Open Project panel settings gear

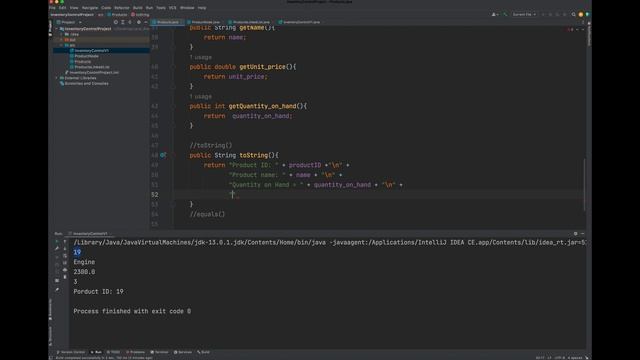point(139,22)
